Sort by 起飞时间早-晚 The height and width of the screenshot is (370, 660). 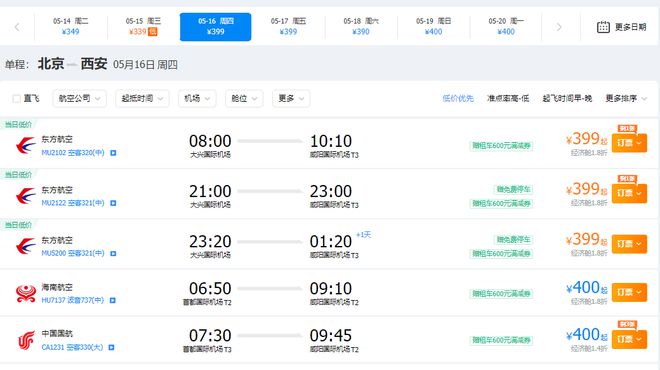(567, 98)
